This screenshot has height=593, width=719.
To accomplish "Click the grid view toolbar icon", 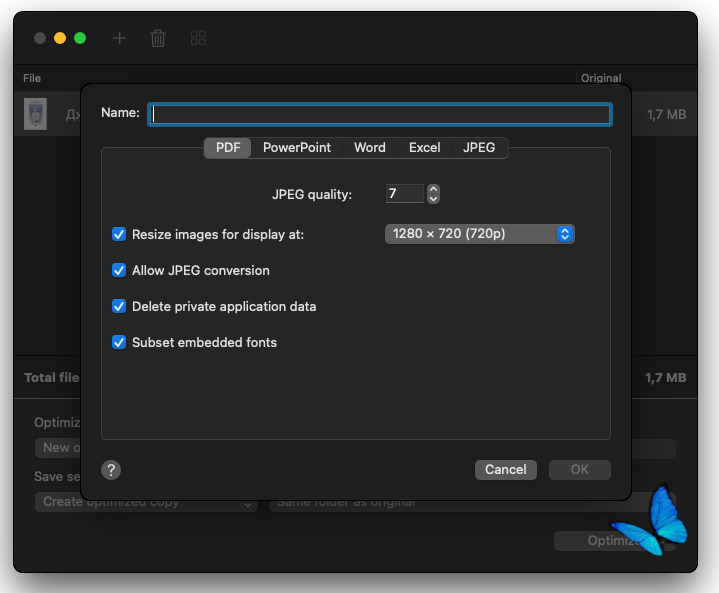I will point(198,38).
